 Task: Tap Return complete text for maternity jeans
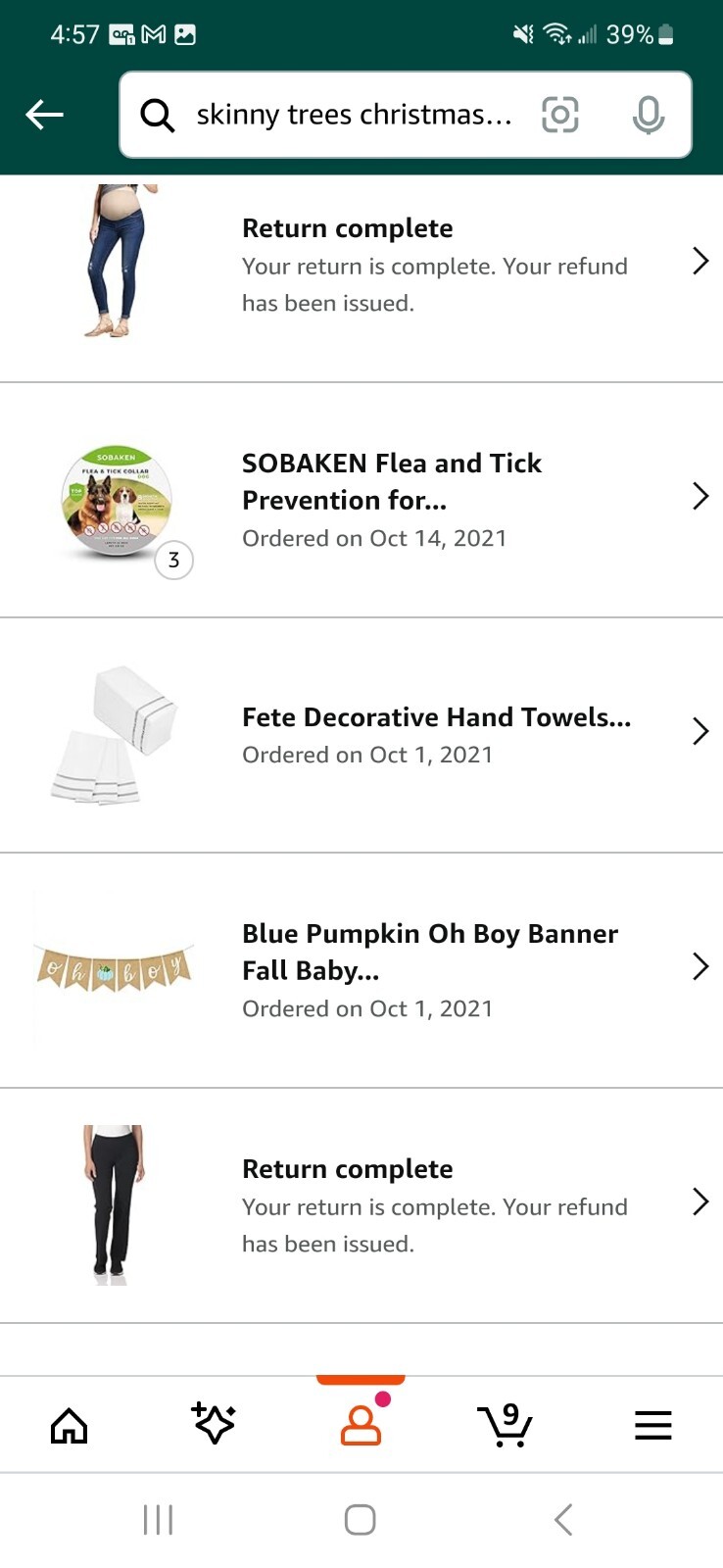point(348,228)
